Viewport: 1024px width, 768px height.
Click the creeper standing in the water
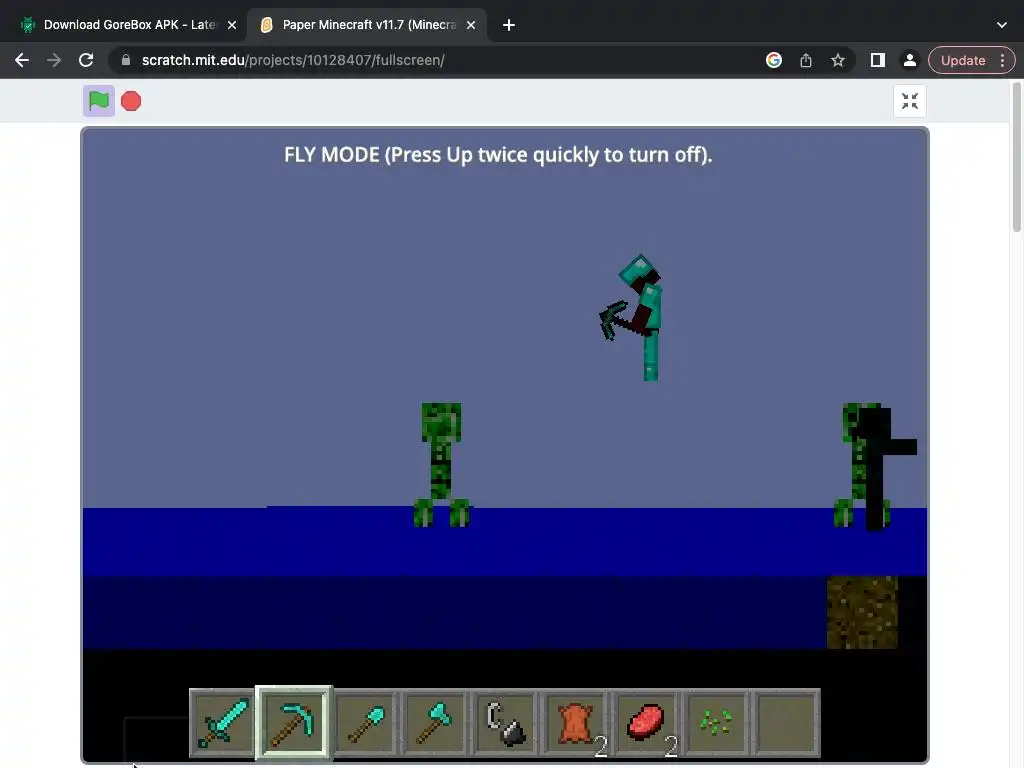(441, 464)
